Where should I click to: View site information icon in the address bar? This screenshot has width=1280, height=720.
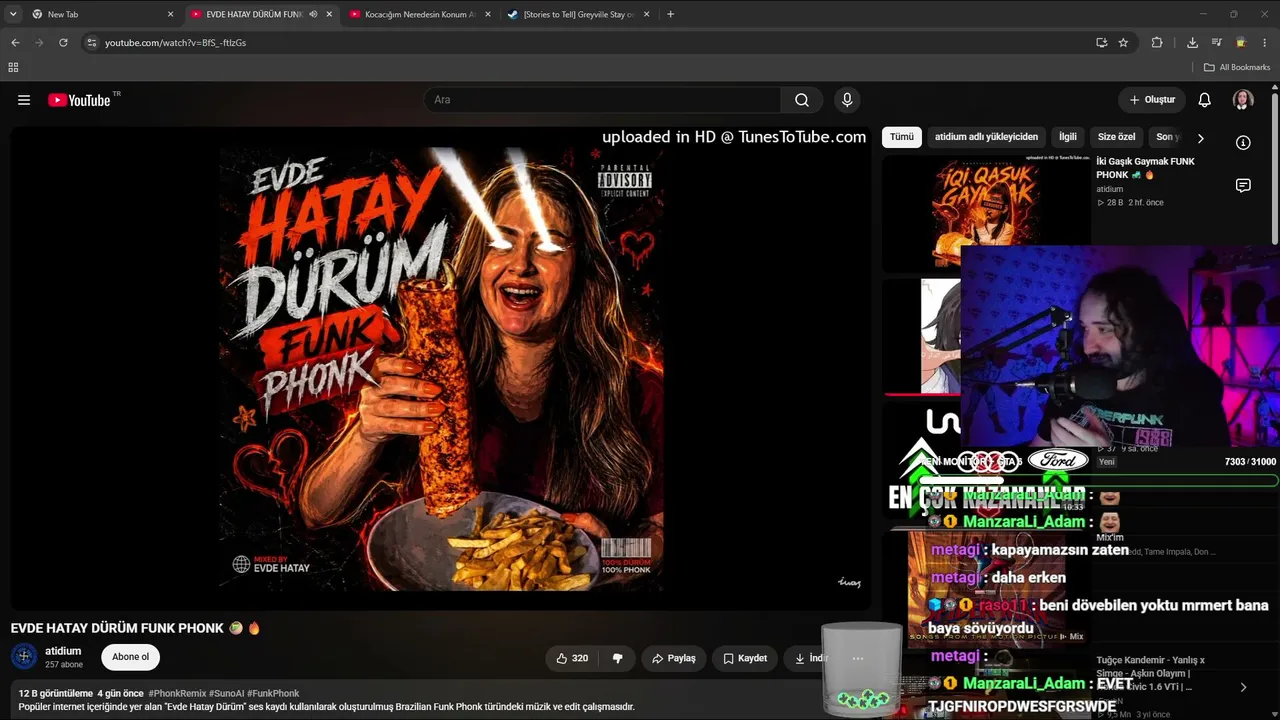coord(91,43)
